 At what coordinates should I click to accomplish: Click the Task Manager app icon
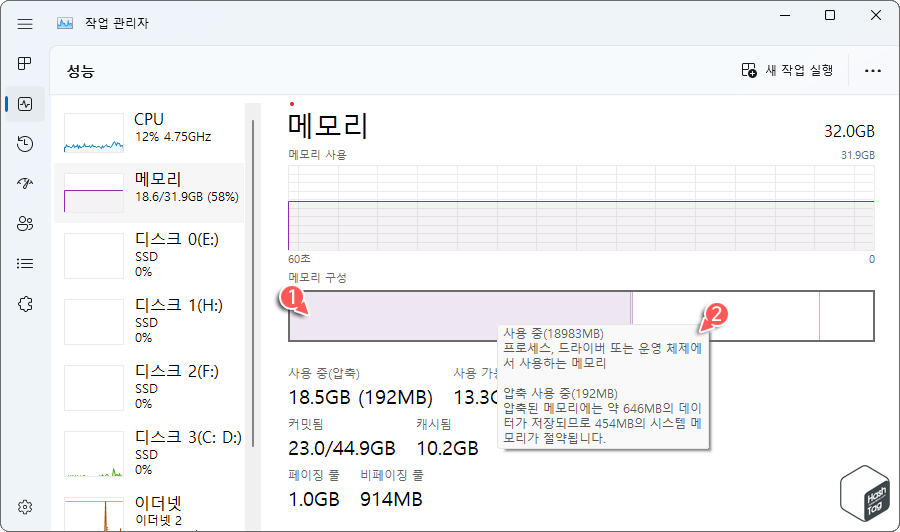click(x=65, y=24)
